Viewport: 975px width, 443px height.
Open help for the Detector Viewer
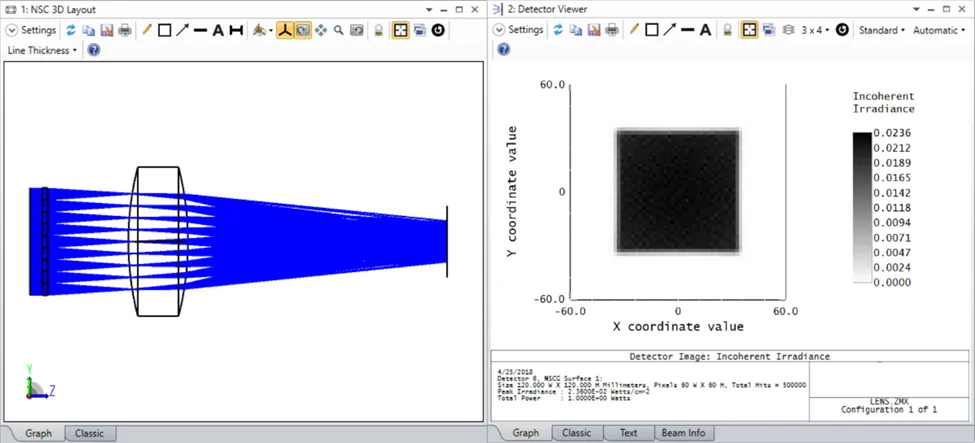click(x=503, y=50)
